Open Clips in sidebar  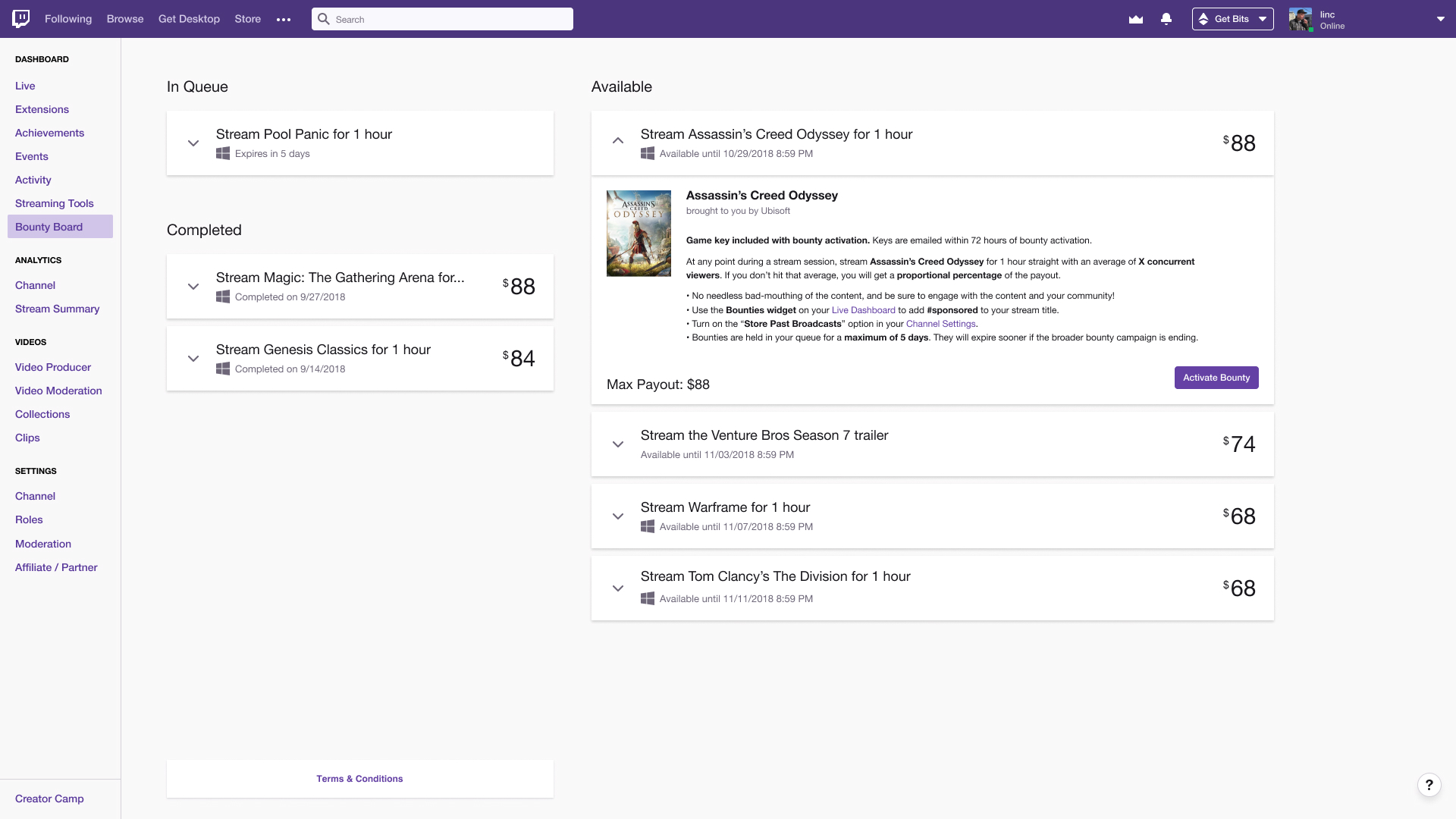click(x=27, y=438)
